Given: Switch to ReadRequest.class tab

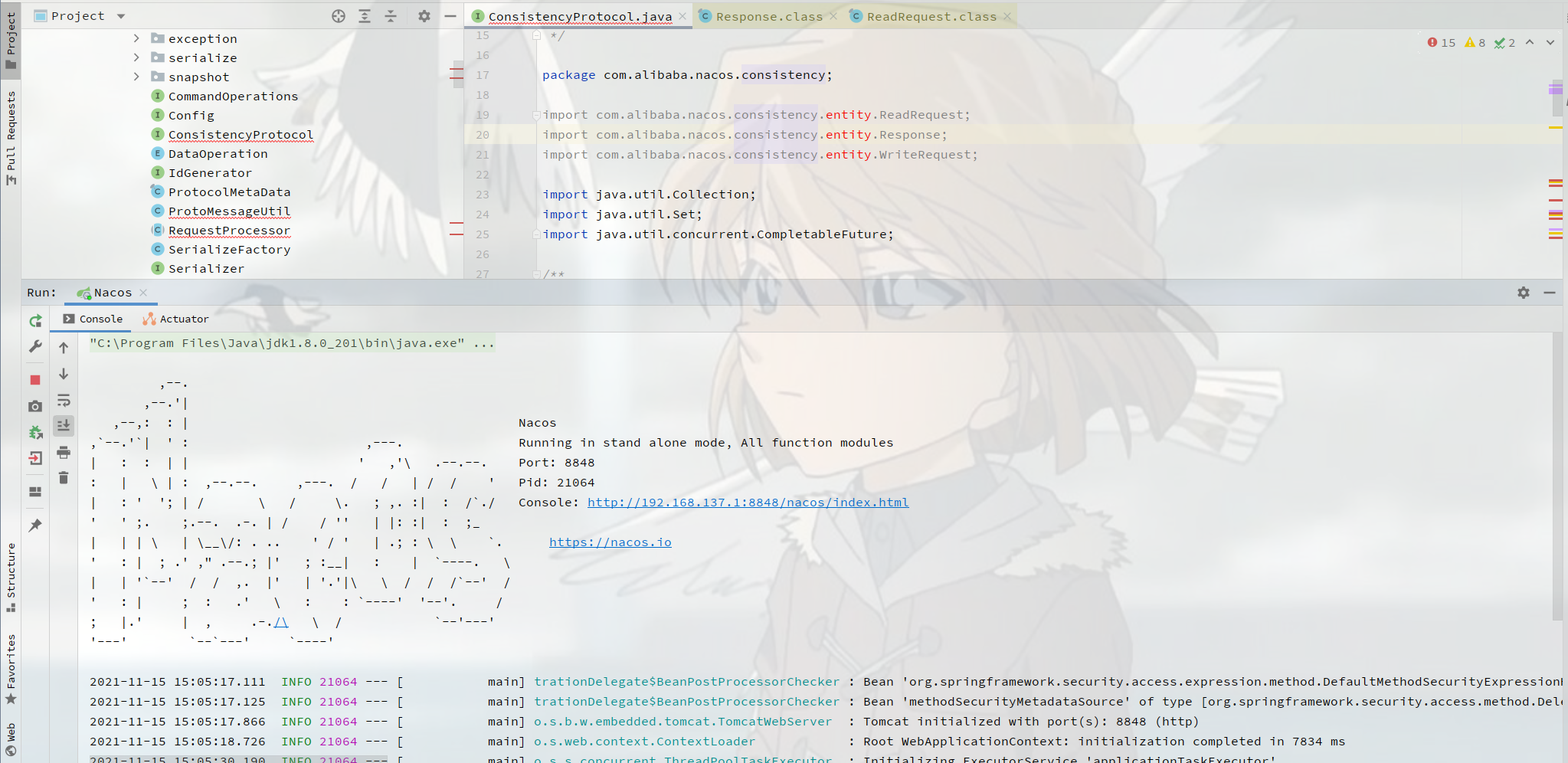Looking at the screenshot, I should (x=931, y=16).
